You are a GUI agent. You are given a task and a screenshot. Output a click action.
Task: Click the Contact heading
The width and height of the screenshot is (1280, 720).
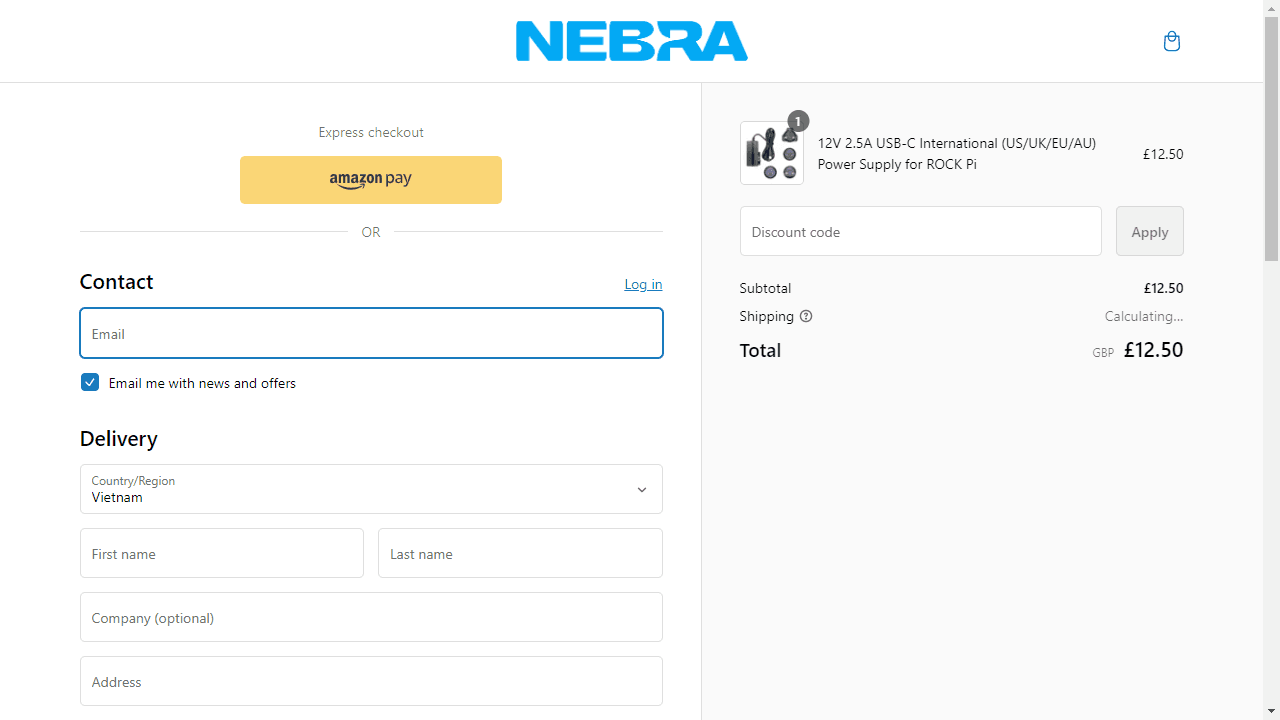(x=117, y=282)
